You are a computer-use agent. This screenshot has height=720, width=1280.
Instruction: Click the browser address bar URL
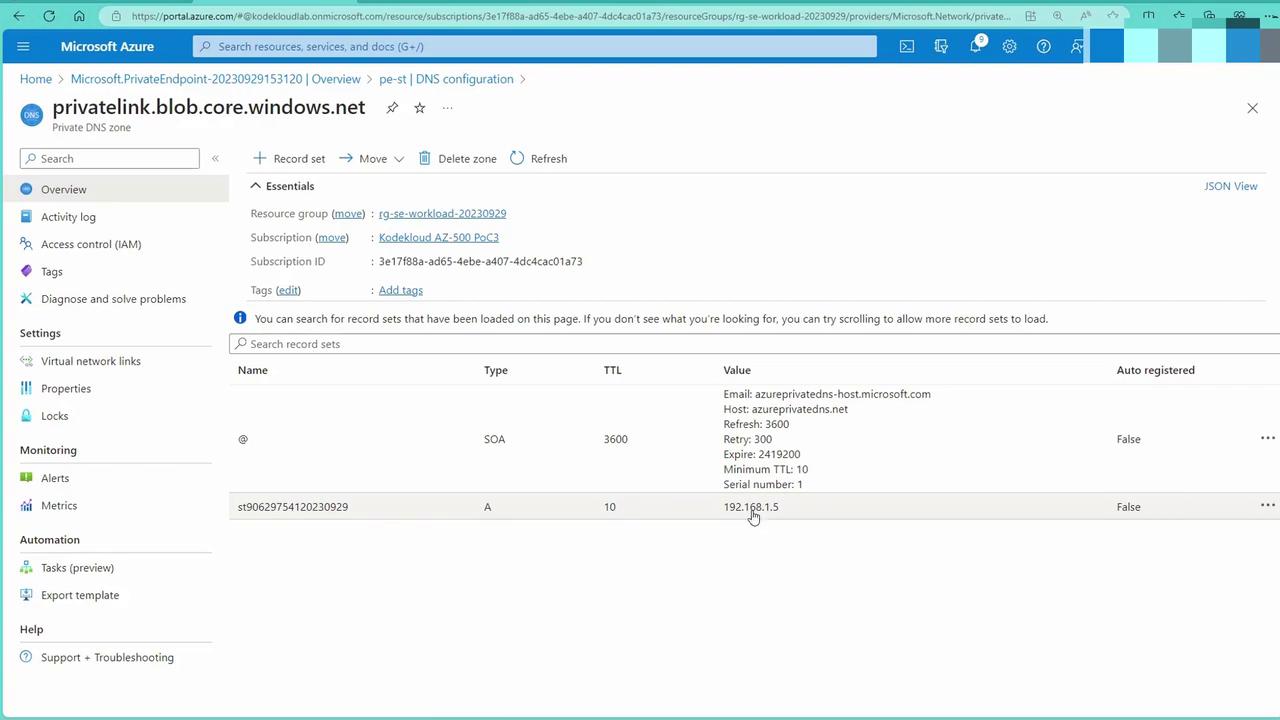point(570,16)
